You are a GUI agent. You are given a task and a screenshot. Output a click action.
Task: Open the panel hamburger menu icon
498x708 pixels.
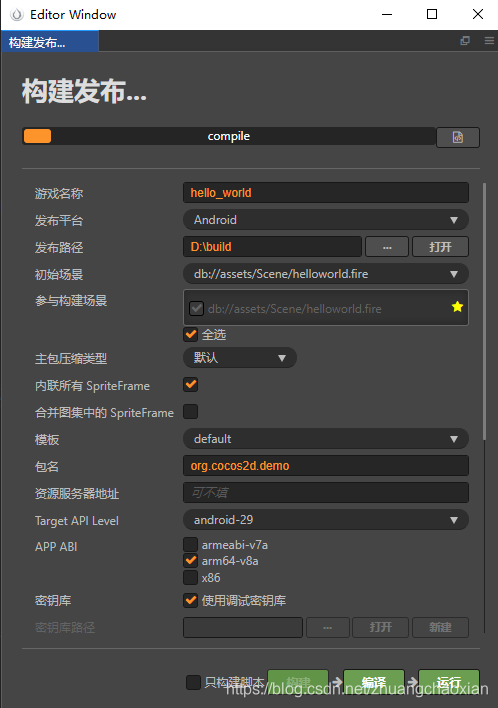(489, 41)
